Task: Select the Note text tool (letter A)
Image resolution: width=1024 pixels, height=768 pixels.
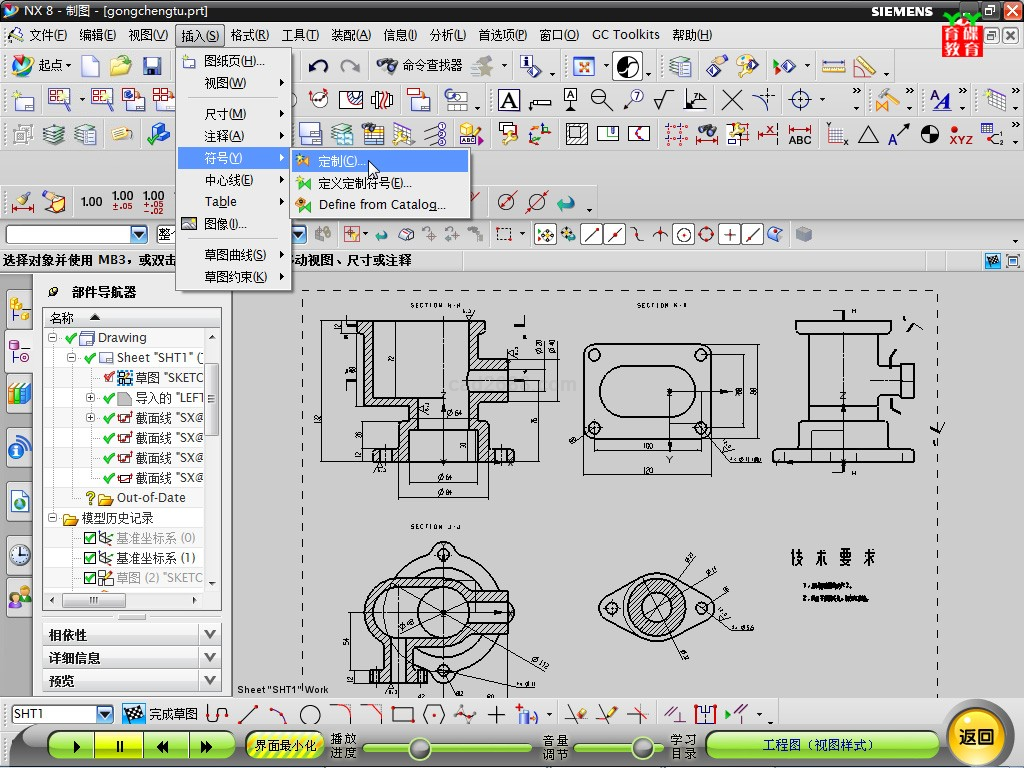Action: coord(509,100)
